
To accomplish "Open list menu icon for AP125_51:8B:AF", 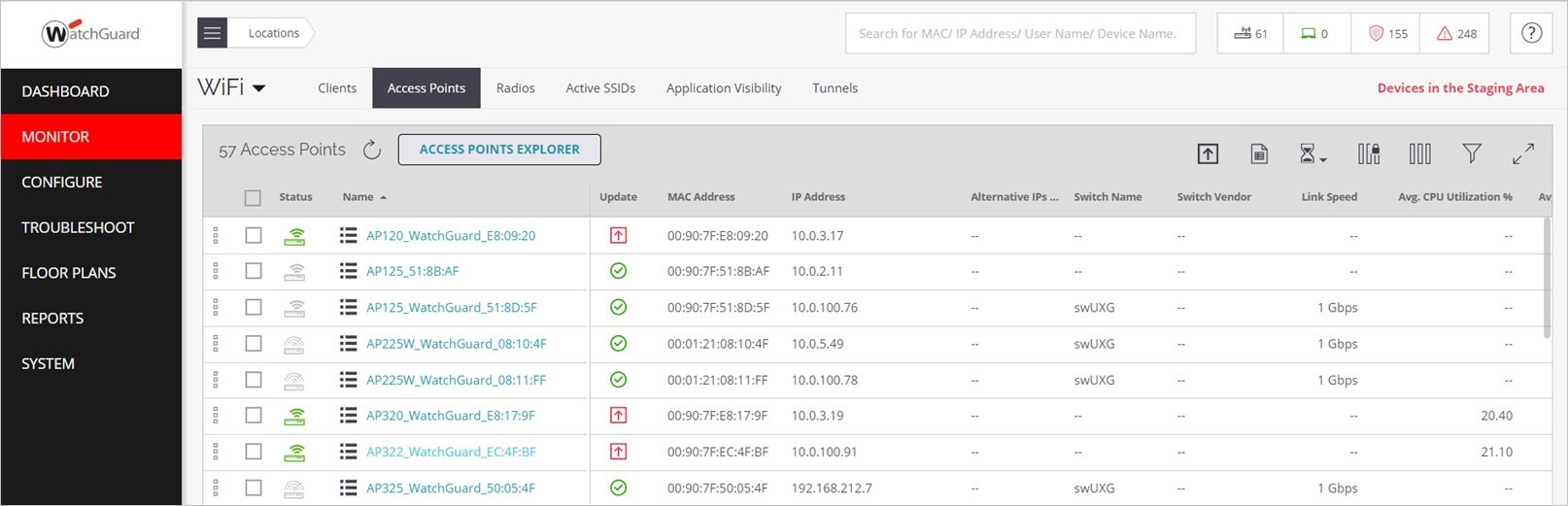I will [x=348, y=271].
